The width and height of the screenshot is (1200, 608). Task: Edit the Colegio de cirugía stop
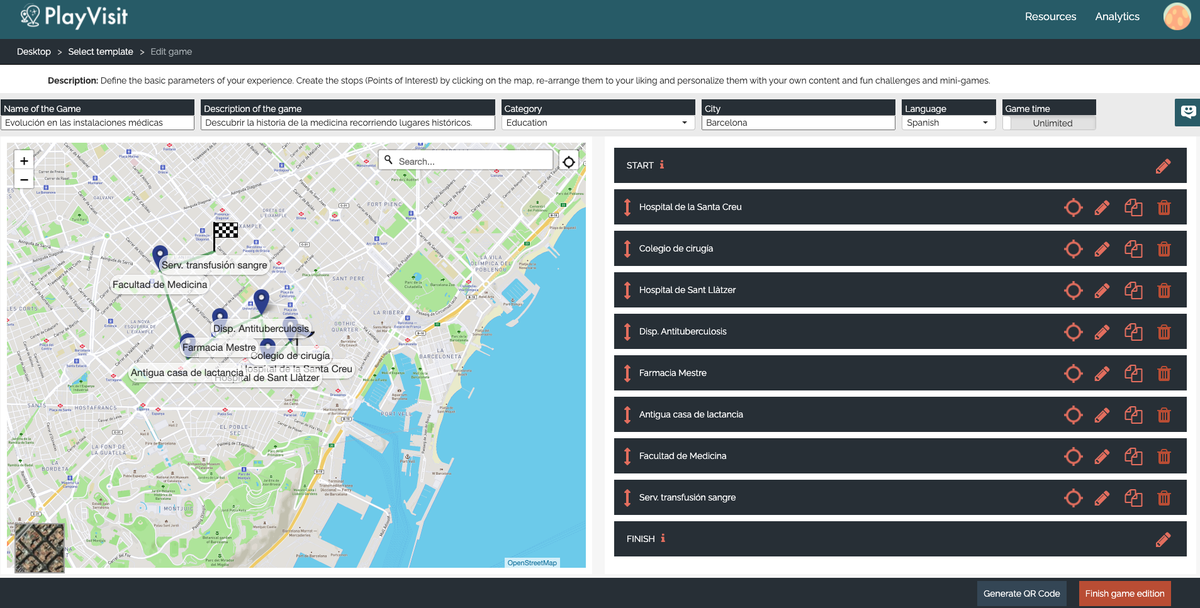point(1102,249)
